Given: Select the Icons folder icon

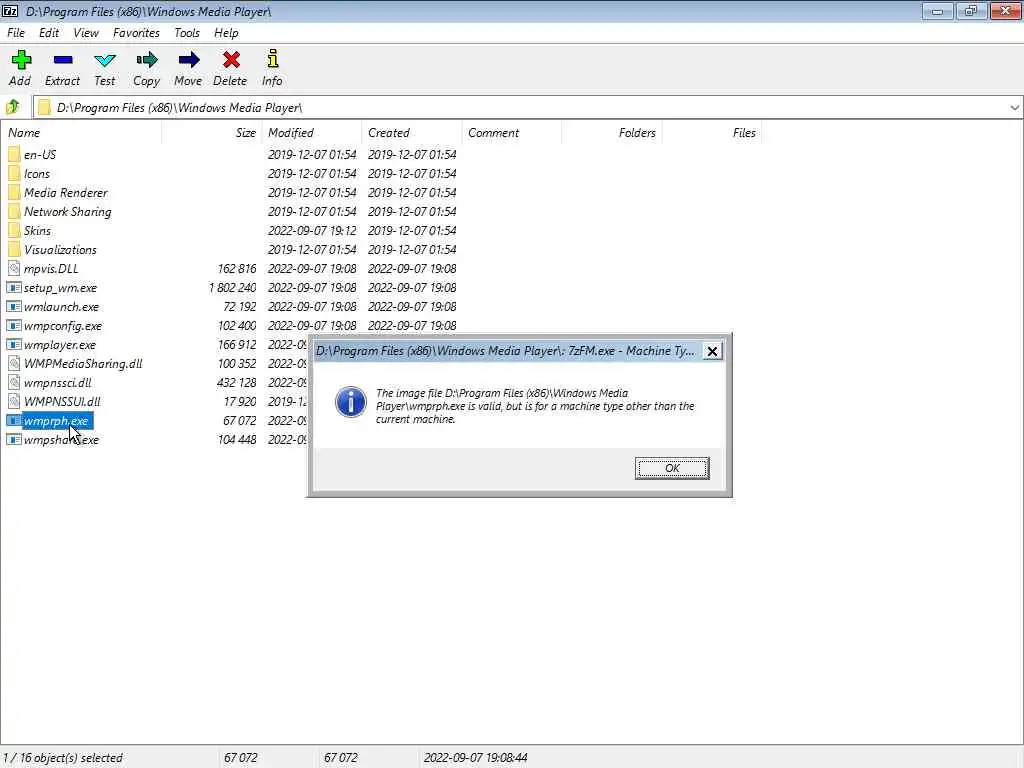Looking at the screenshot, I should coord(14,174).
